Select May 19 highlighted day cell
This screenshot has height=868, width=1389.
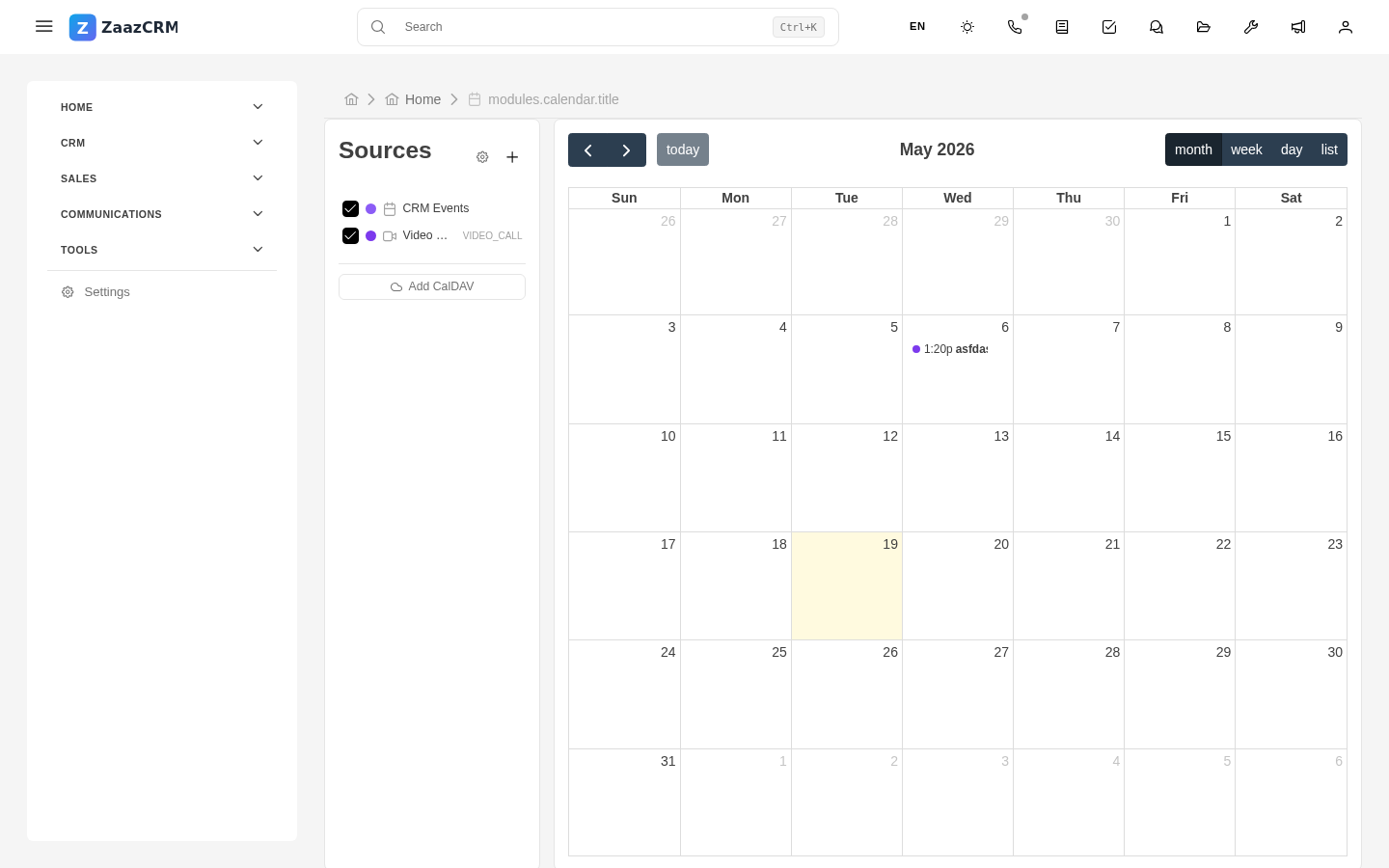click(x=847, y=586)
